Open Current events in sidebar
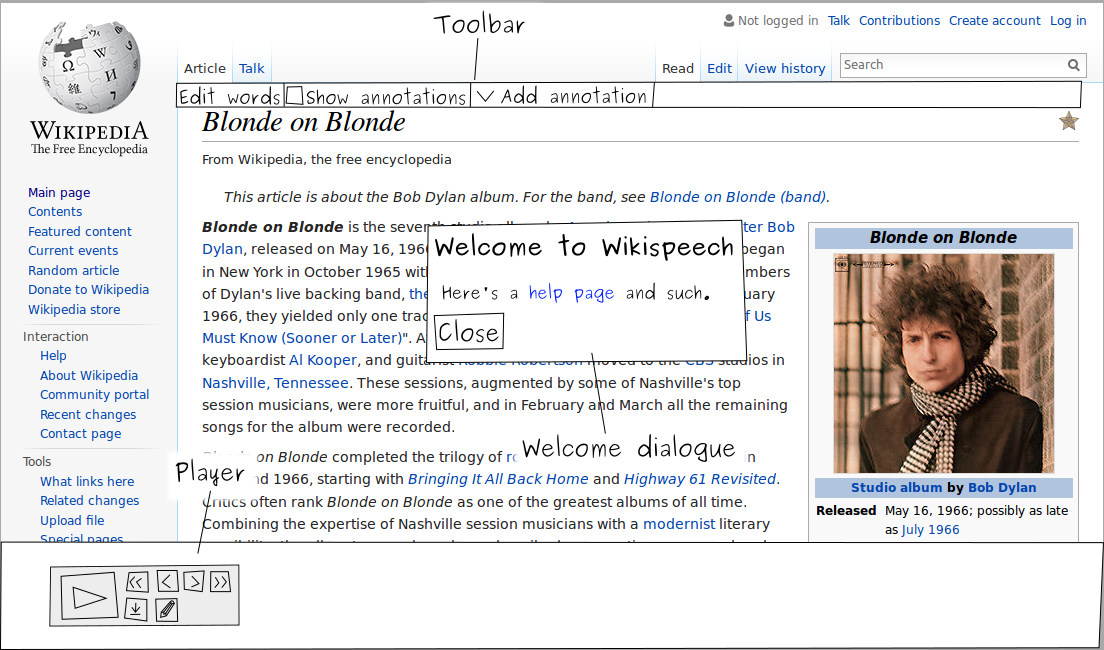This screenshot has height=650, width=1104. (x=73, y=250)
